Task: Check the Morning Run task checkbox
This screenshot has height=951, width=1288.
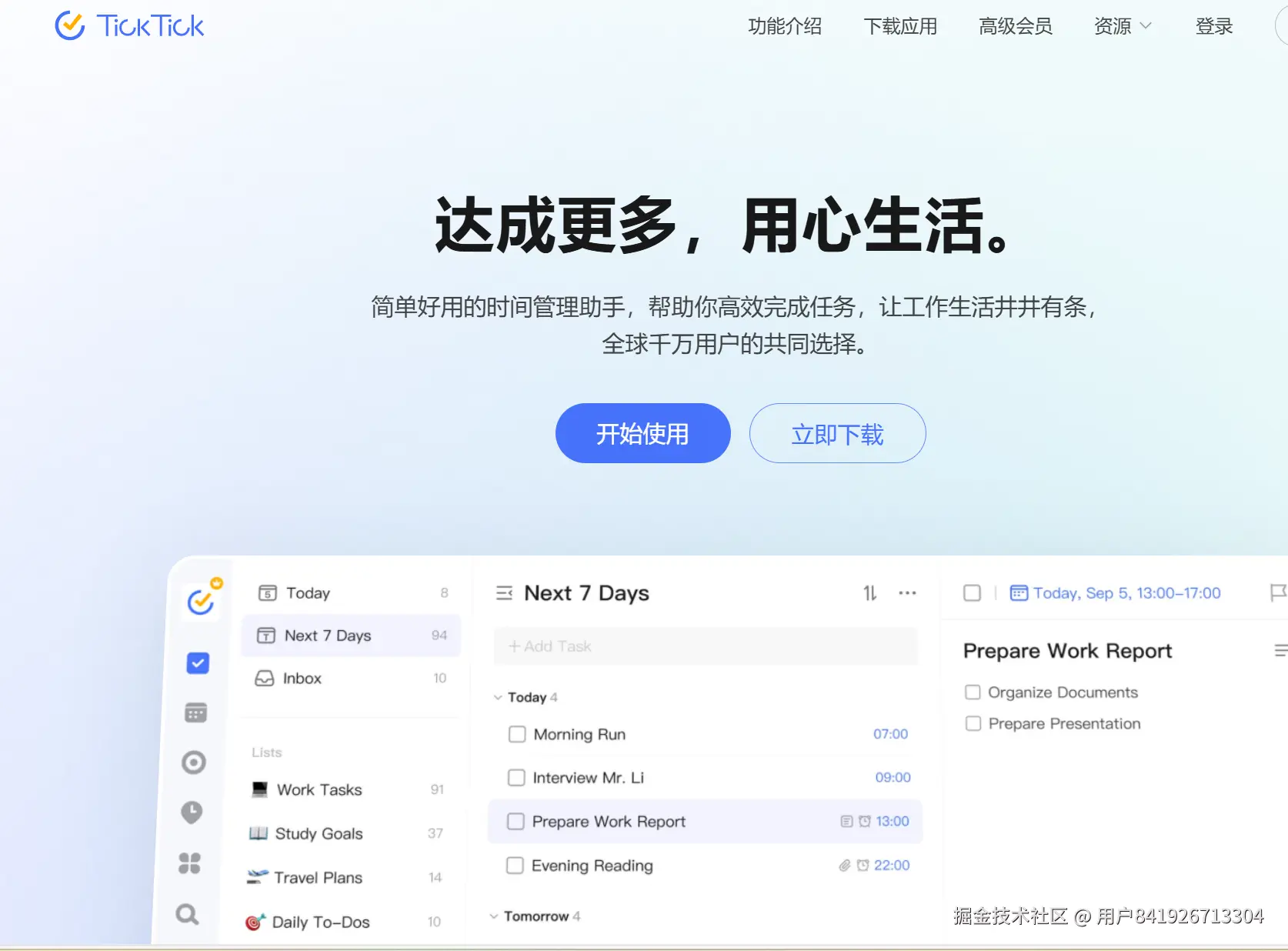Action: pos(517,734)
